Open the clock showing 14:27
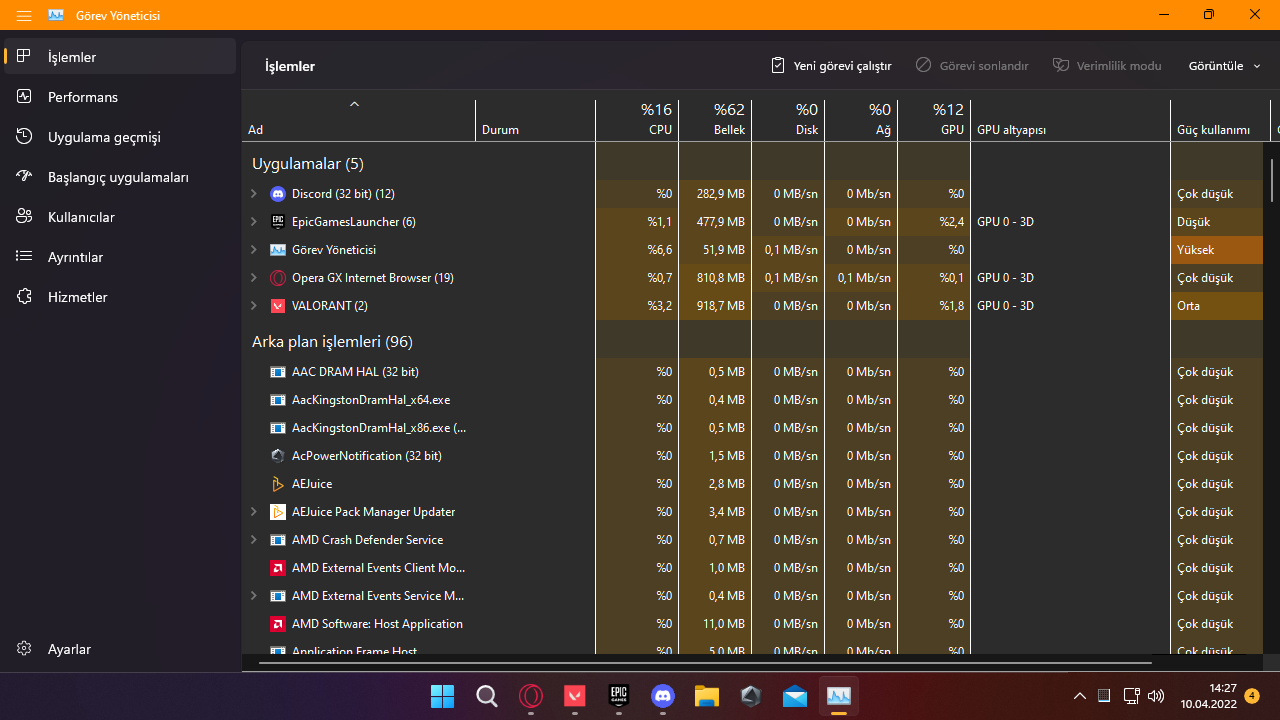This screenshot has width=1280, height=720. tap(1208, 696)
